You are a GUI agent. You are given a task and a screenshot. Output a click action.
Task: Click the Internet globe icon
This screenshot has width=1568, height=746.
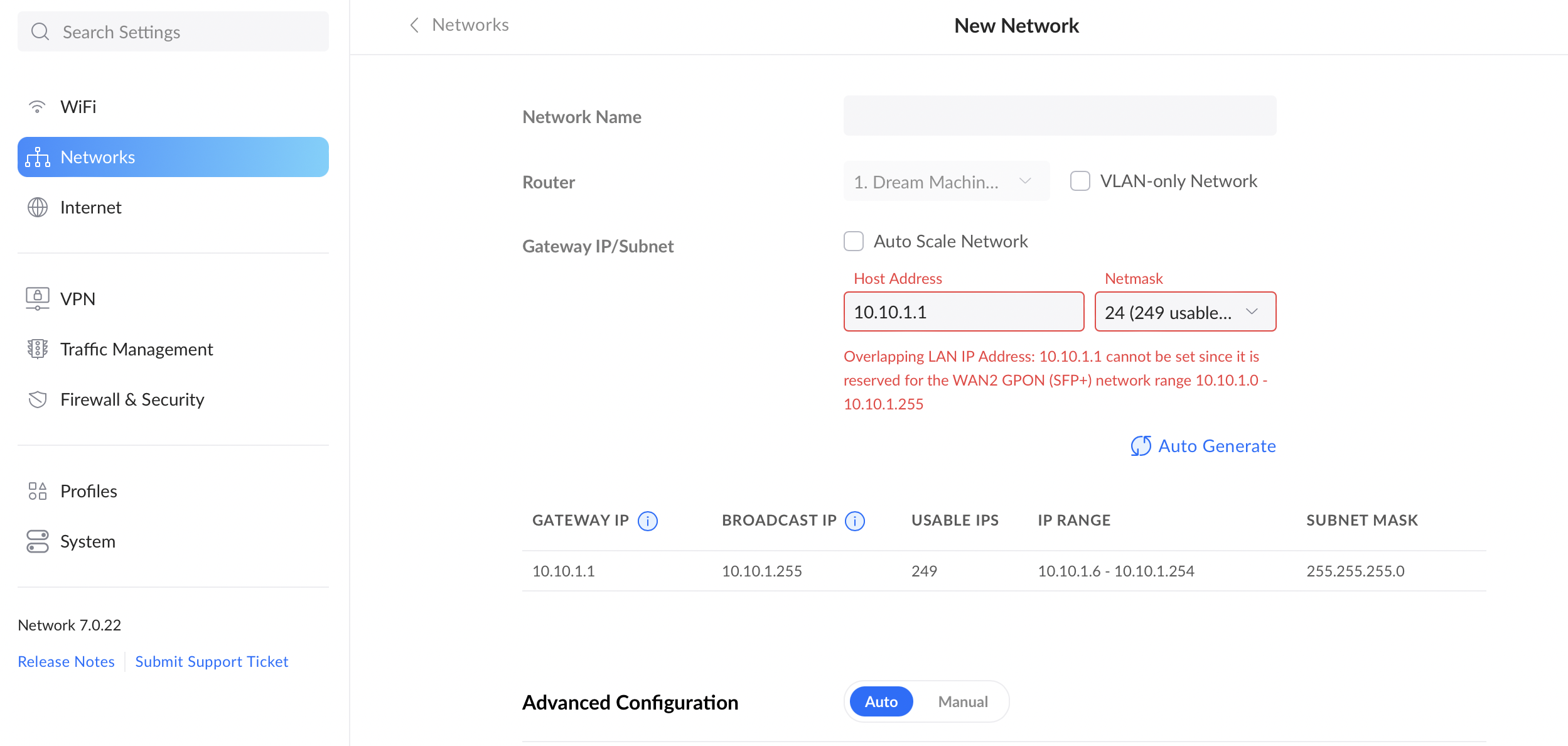pos(38,207)
